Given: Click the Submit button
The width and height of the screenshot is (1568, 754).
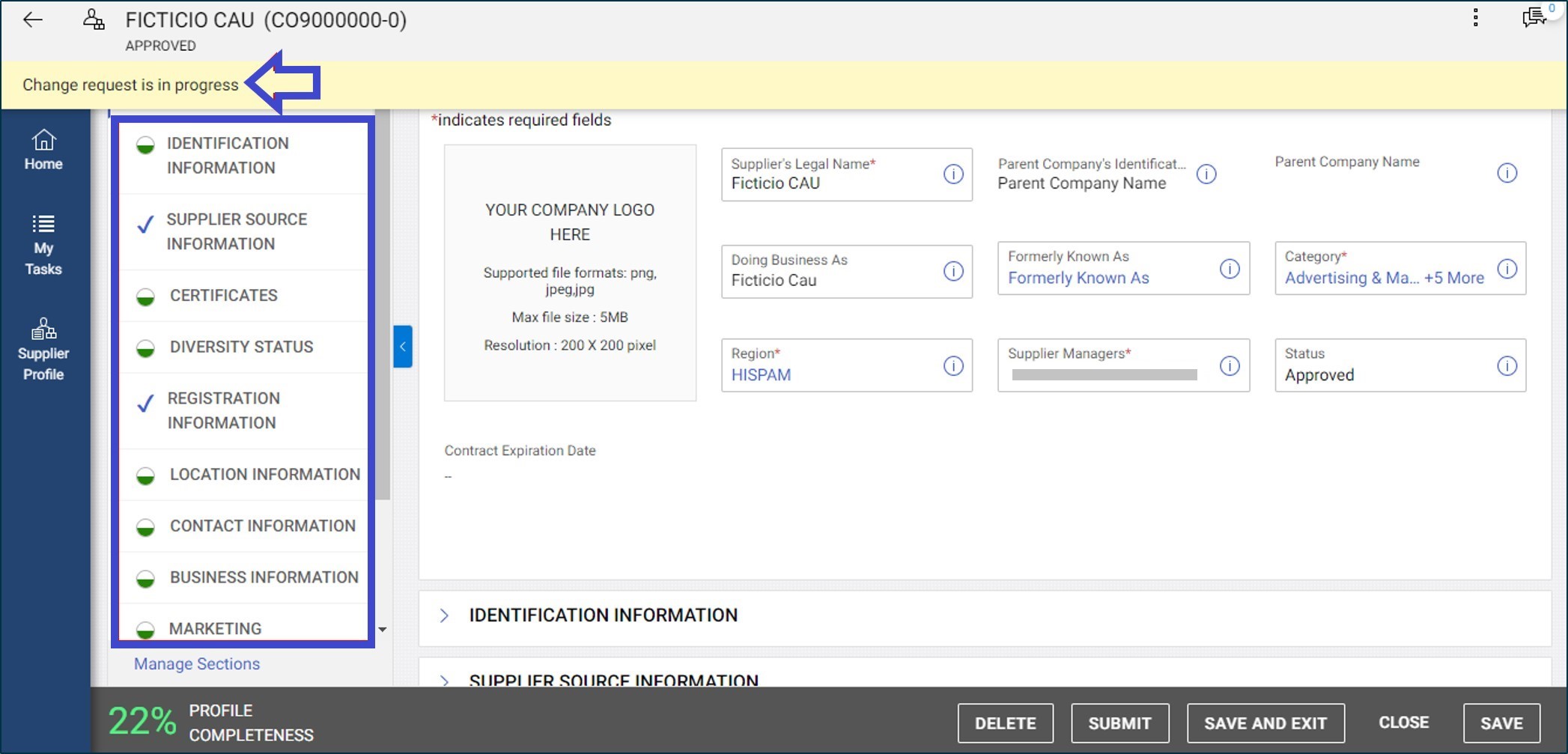Looking at the screenshot, I should click(1119, 723).
